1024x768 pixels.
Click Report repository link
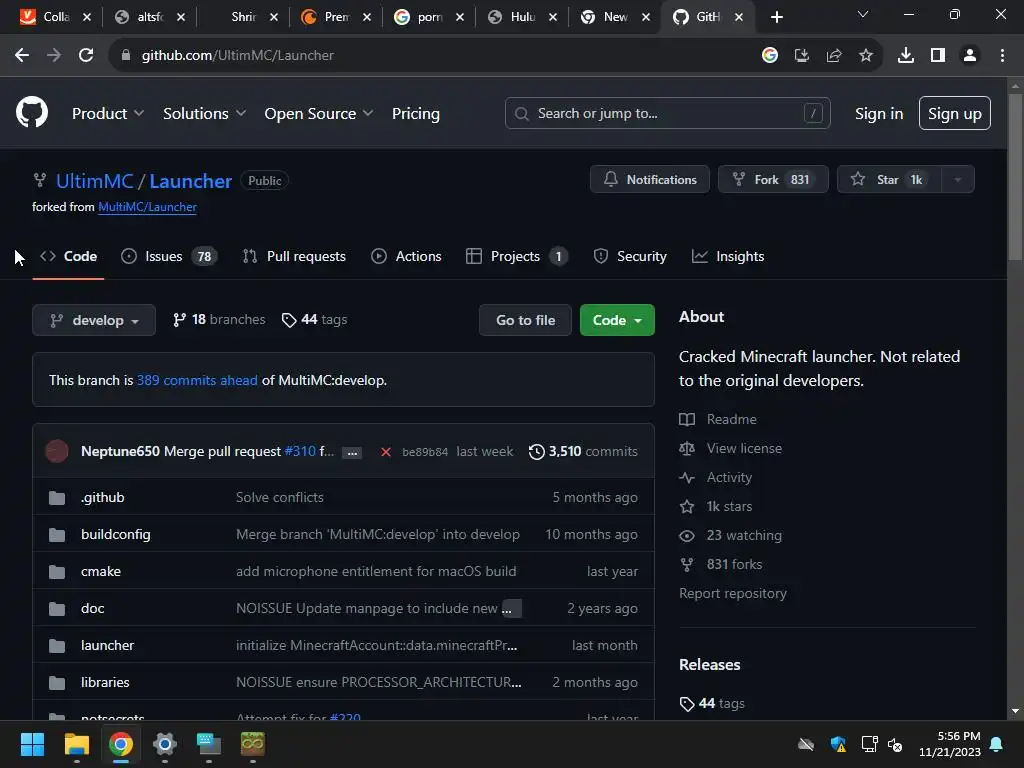point(733,593)
